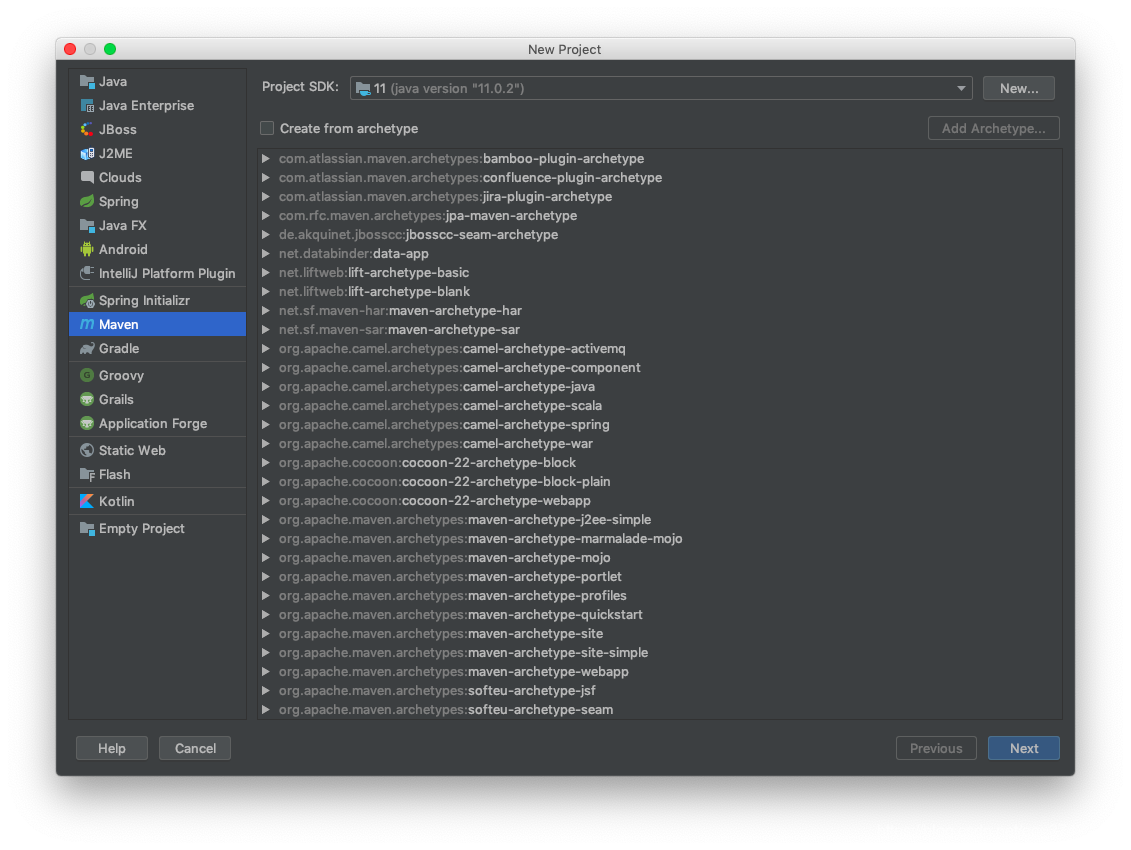Viewport: 1131px width, 850px height.
Task: Select camel-archetype-java row text
Action: [x=436, y=387]
